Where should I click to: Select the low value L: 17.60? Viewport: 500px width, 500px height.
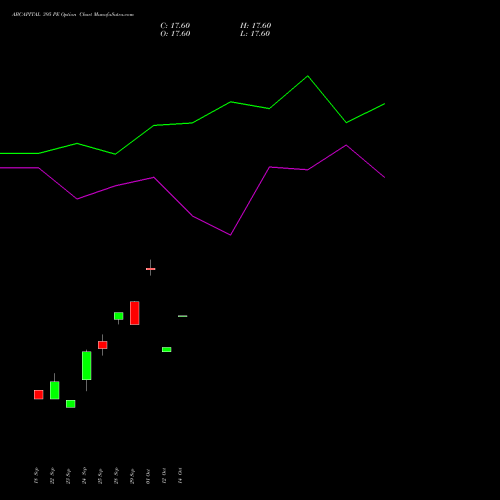pos(255,34)
